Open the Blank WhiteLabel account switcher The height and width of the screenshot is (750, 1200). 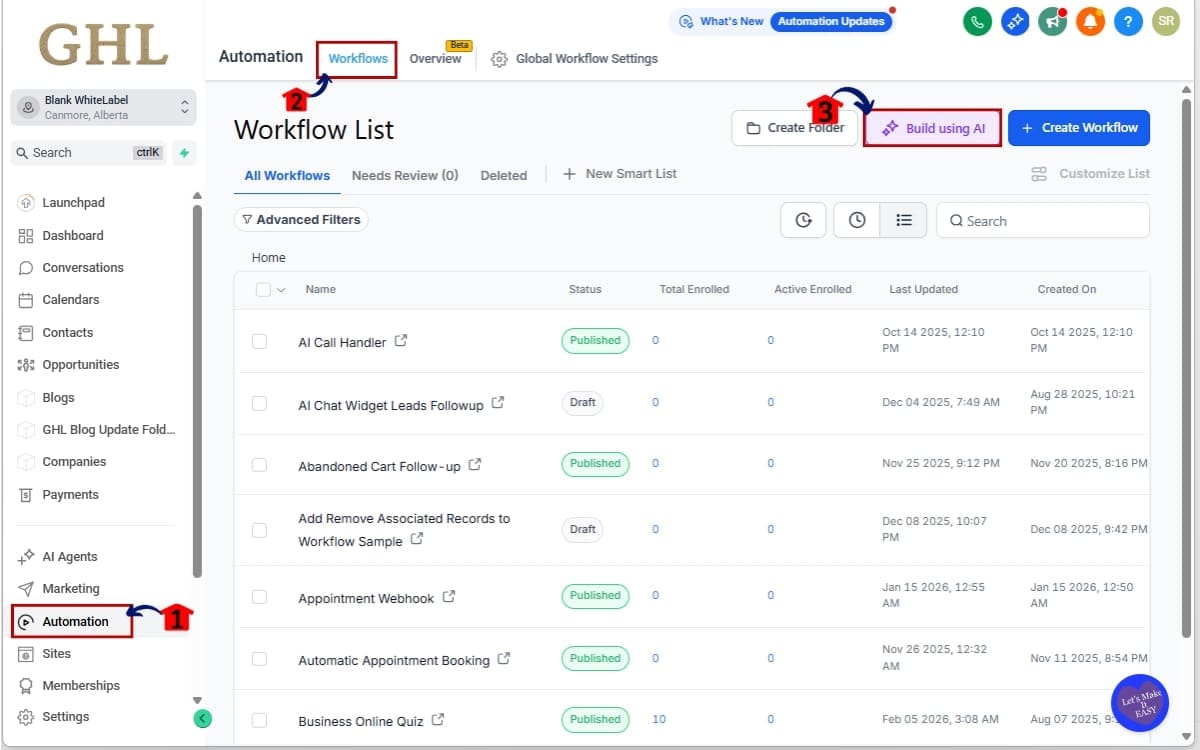point(103,107)
